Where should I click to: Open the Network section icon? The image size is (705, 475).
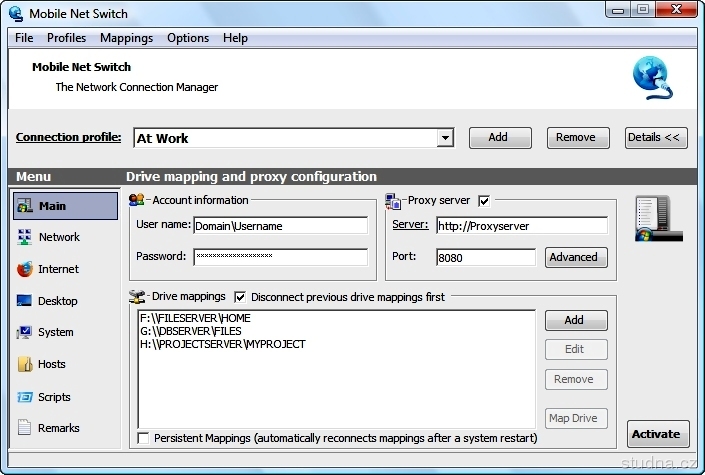(x=24, y=237)
